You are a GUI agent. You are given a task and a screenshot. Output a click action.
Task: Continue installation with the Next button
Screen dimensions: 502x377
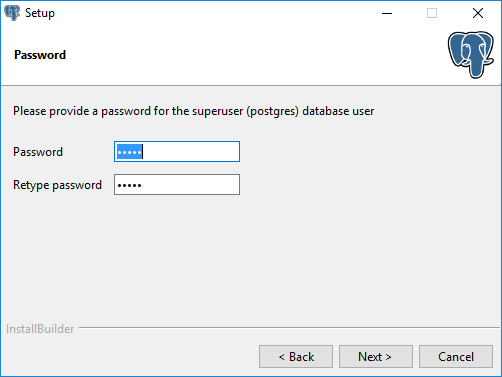pos(376,357)
